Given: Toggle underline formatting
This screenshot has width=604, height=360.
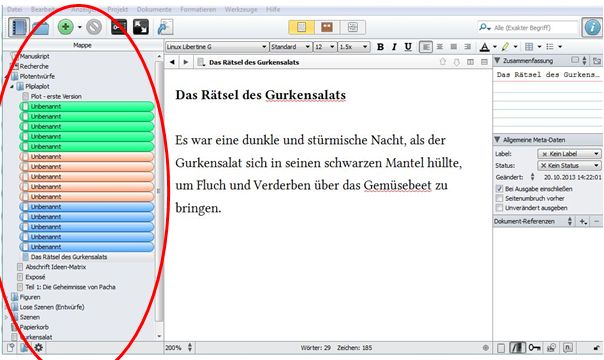Looking at the screenshot, I should pos(408,47).
